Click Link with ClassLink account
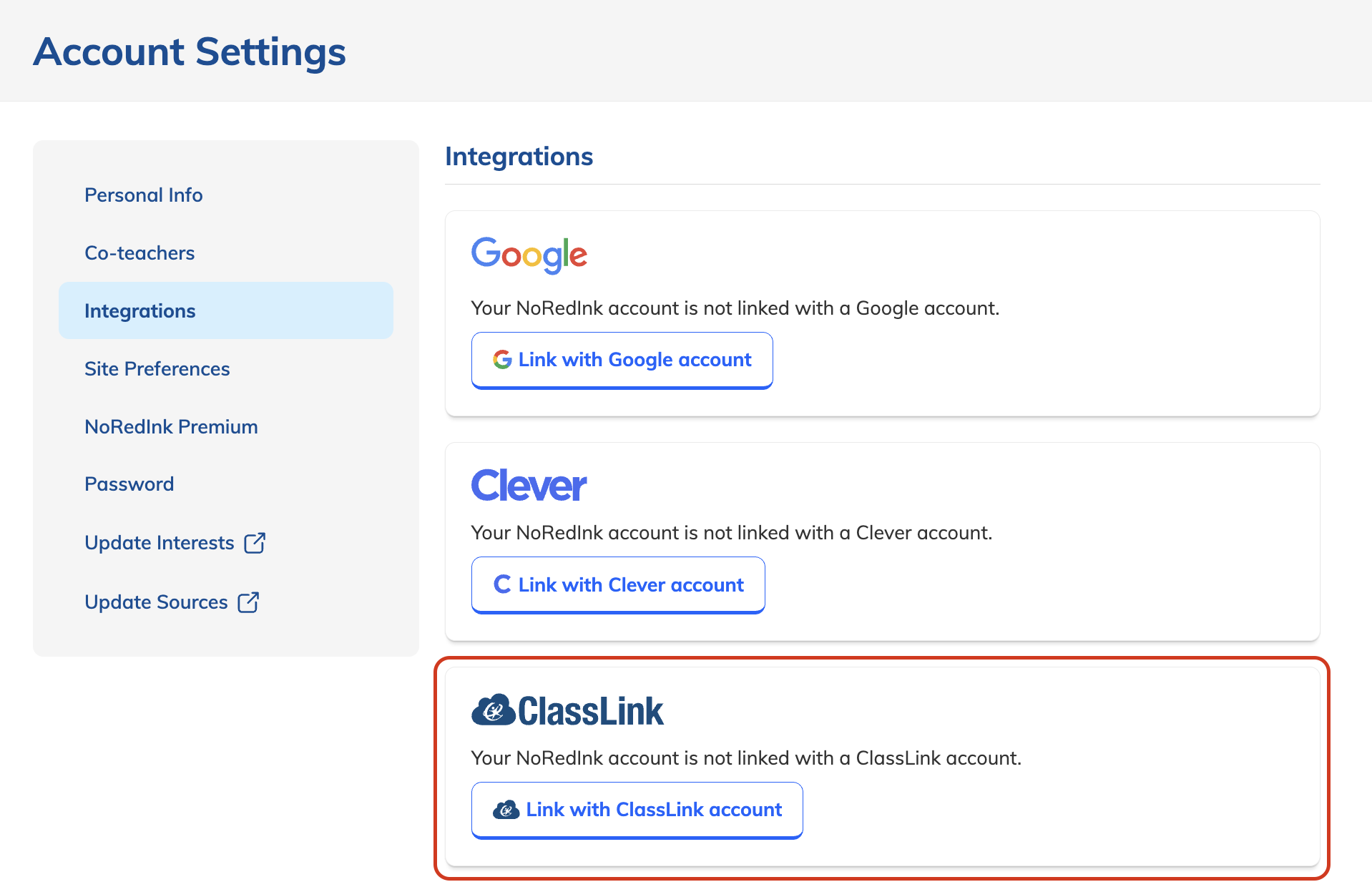1372x887 pixels. point(637,809)
